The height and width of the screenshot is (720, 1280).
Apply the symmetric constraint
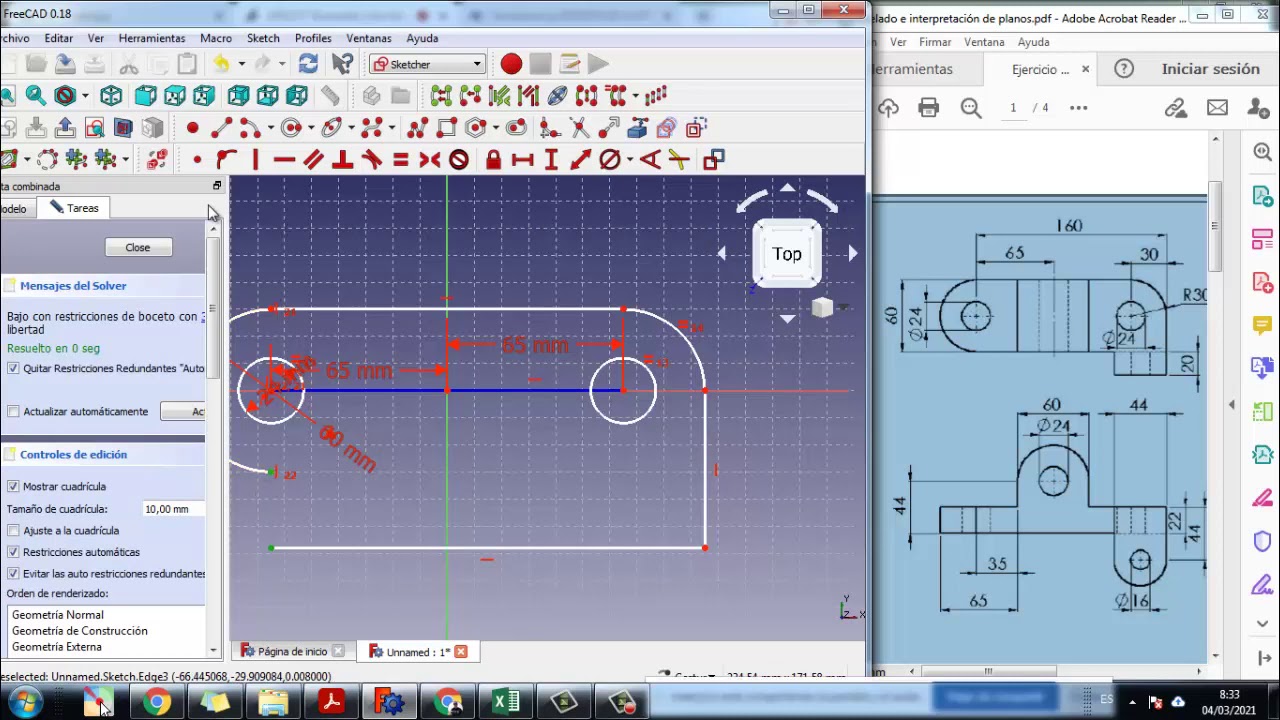tap(429, 159)
